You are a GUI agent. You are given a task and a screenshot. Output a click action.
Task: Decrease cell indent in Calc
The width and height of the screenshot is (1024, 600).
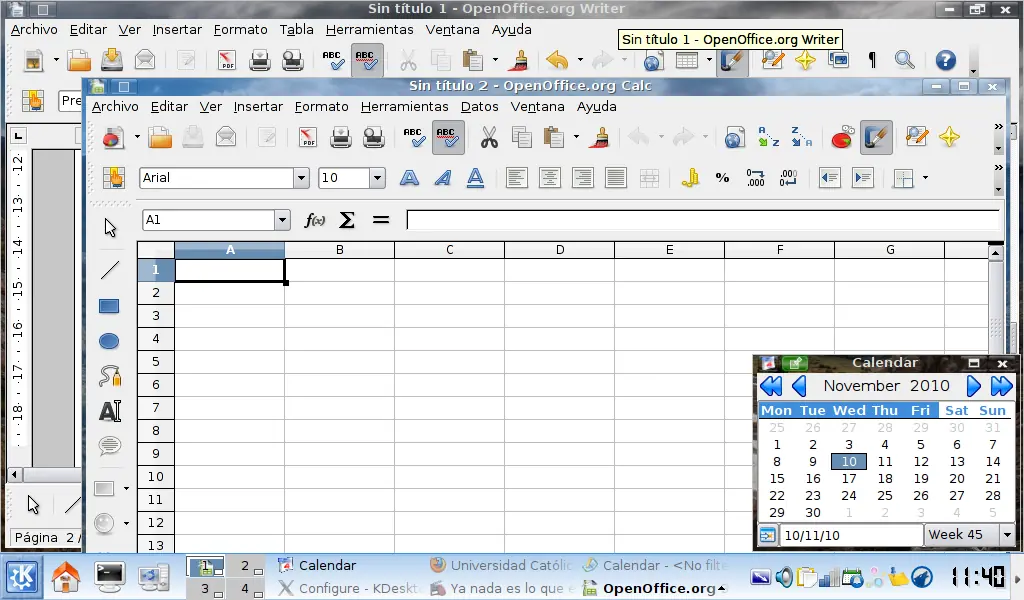click(829, 178)
